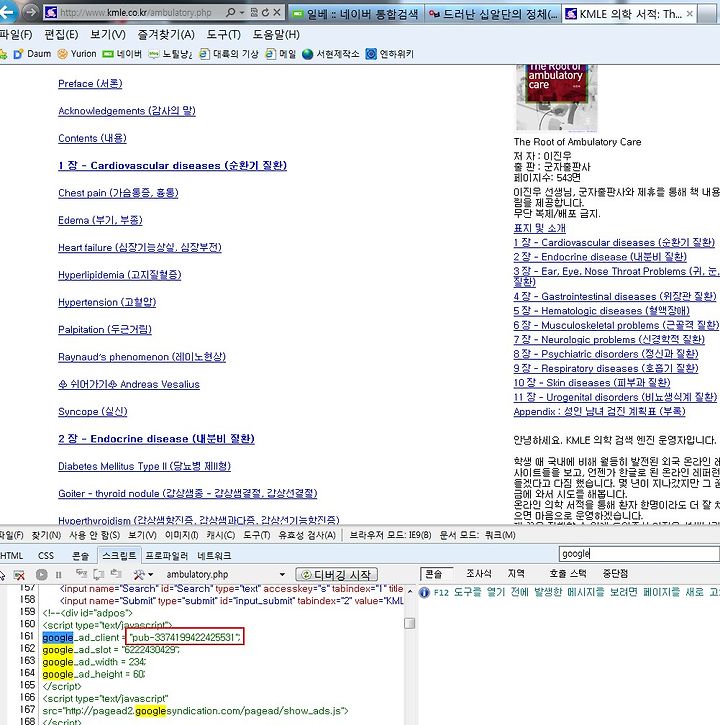Open the 서현제작소 favorites bookmark
720x725 pixels.
[331, 54]
